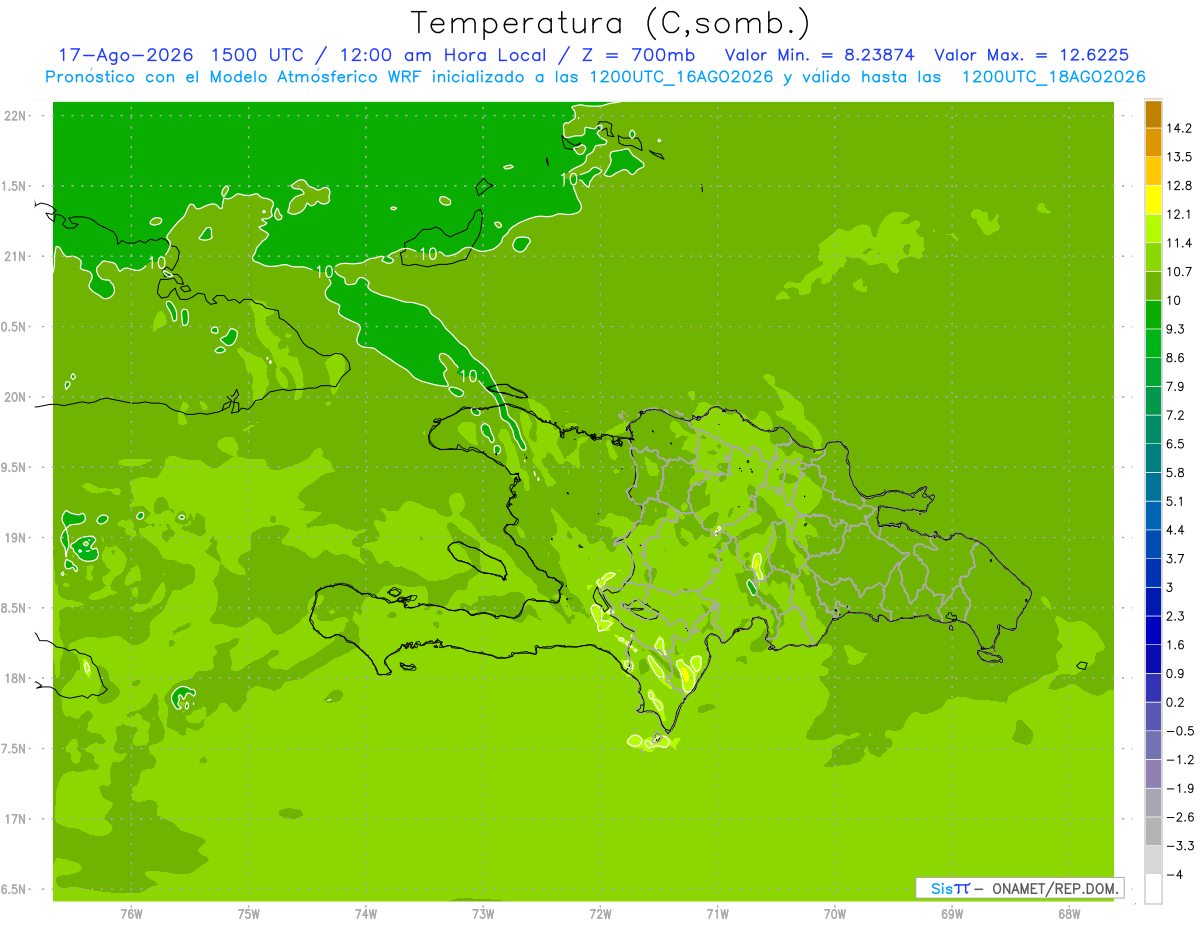This screenshot has height=927, width=1200.
Task: Click the colorbar value "12.8"
Action: [x=1179, y=186]
